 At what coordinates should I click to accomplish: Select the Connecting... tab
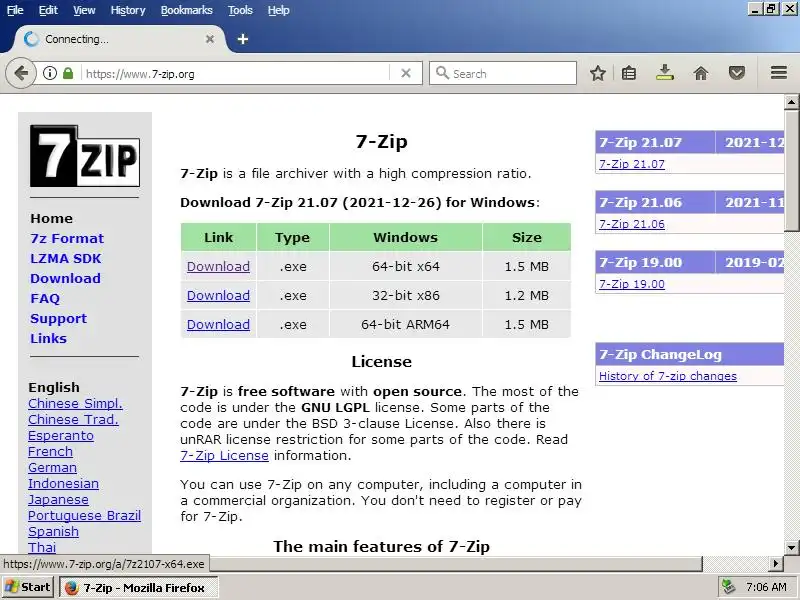(x=120, y=39)
